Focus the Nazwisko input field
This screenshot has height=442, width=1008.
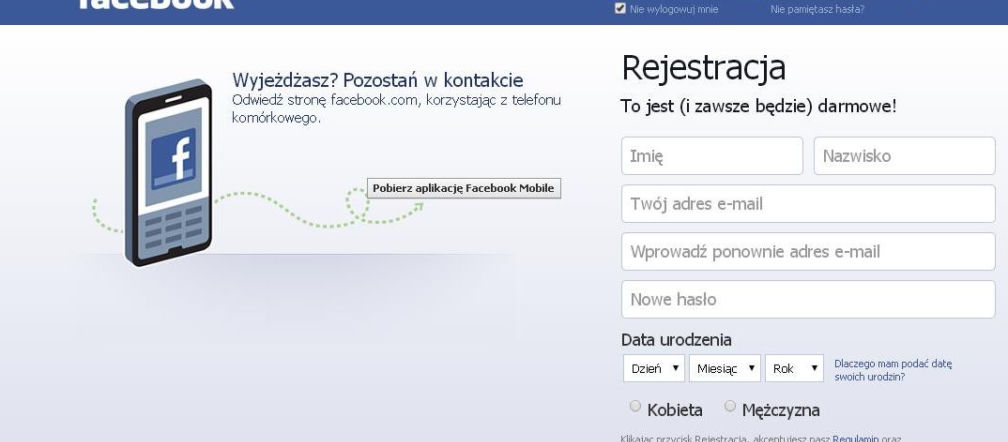click(904, 155)
